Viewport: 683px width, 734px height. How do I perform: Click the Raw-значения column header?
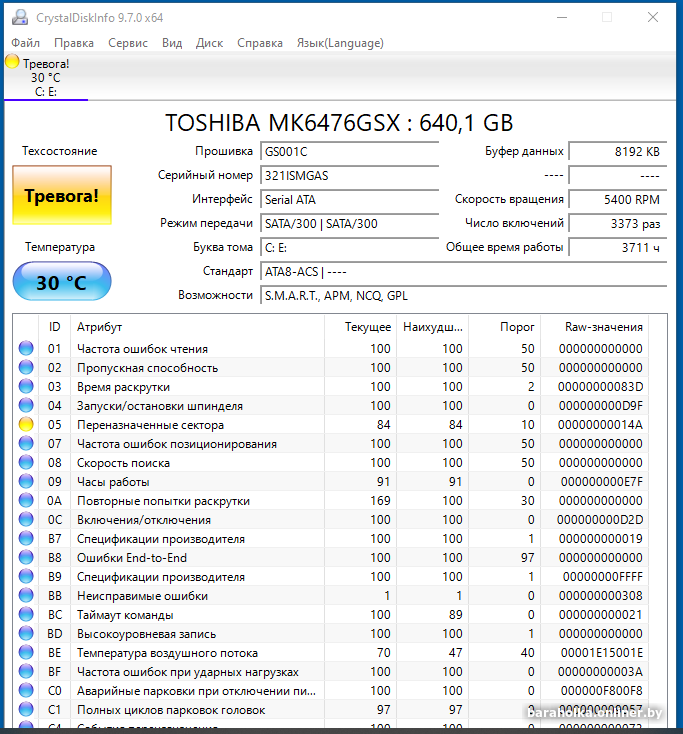595,327
